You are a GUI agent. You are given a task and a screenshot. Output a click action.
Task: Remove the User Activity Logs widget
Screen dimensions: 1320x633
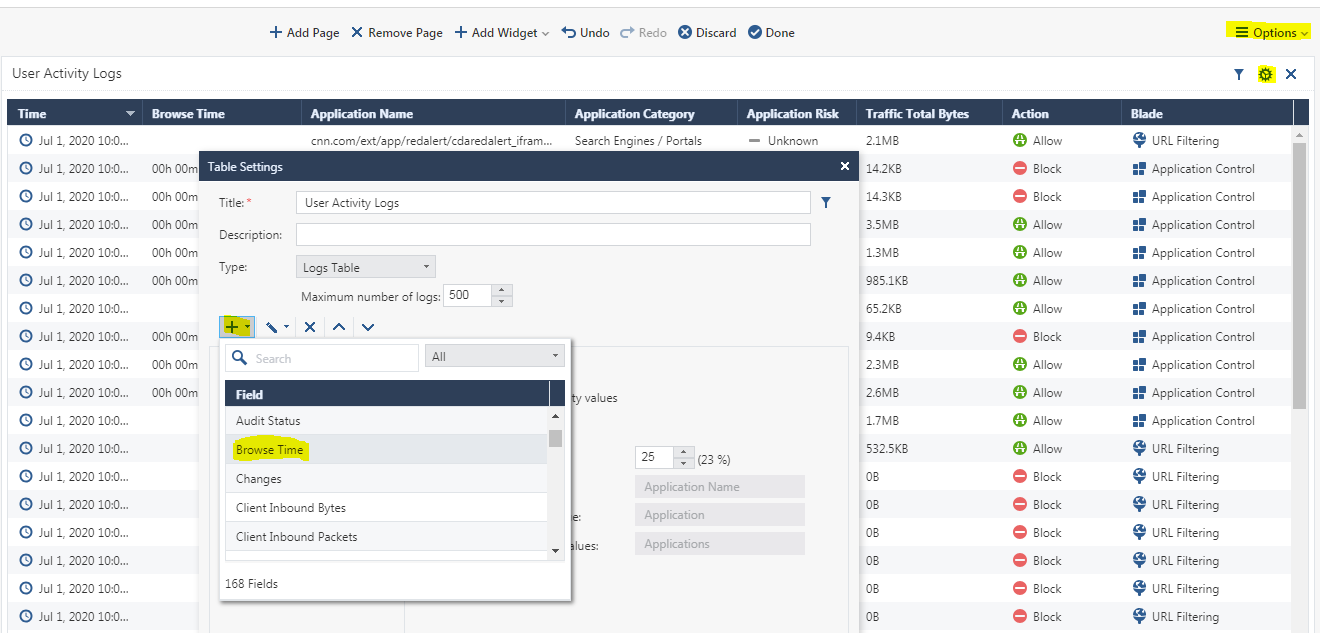(1291, 74)
